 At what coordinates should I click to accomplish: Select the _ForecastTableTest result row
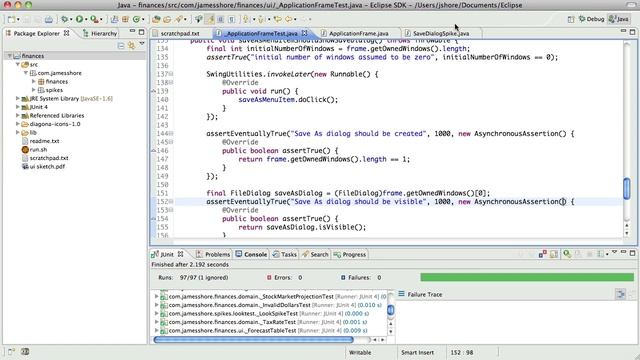click(269, 331)
